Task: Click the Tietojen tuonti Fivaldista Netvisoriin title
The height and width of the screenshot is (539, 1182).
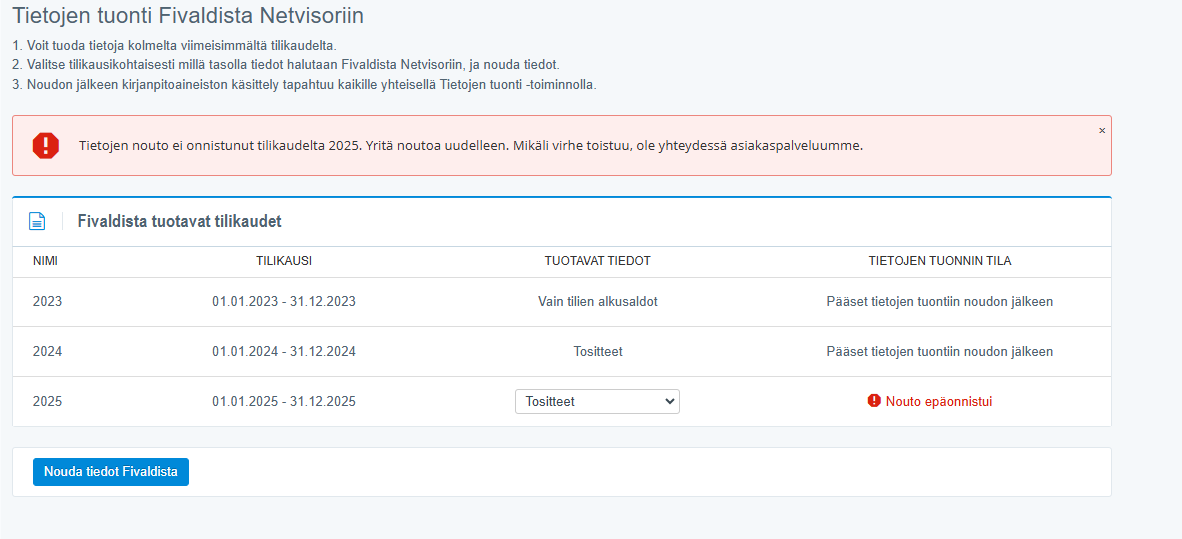Action: click(x=188, y=16)
